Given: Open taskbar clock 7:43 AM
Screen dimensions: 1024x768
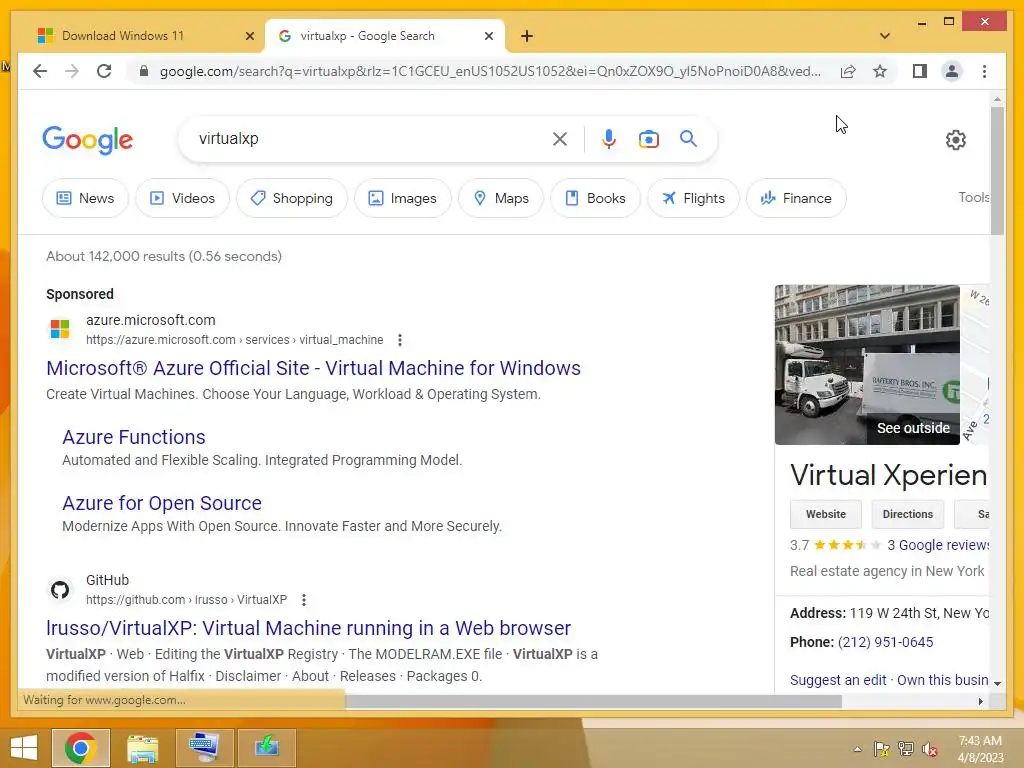Looking at the screenshot, I should (980, 749).
